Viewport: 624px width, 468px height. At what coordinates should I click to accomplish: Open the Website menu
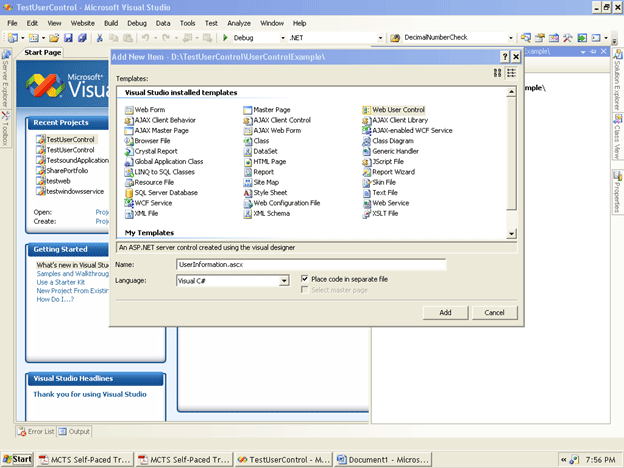point(83,23)
